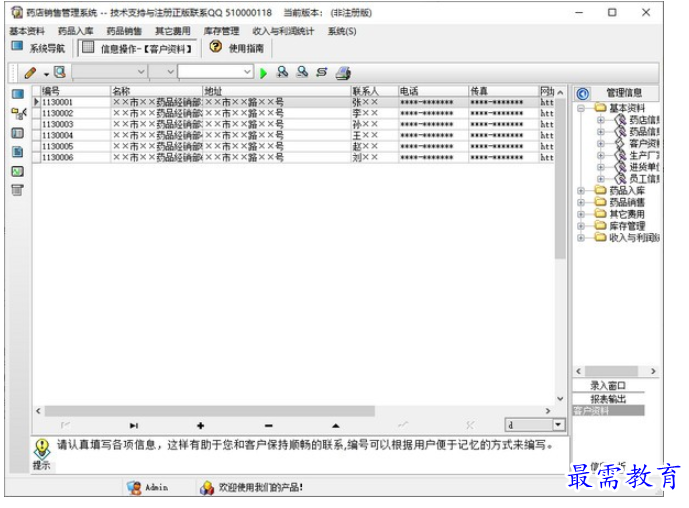Switch to the 信息操作-【客户资料】 tab
The height and width of the screenshot is (508, 689).
click(x=138, y=48)
